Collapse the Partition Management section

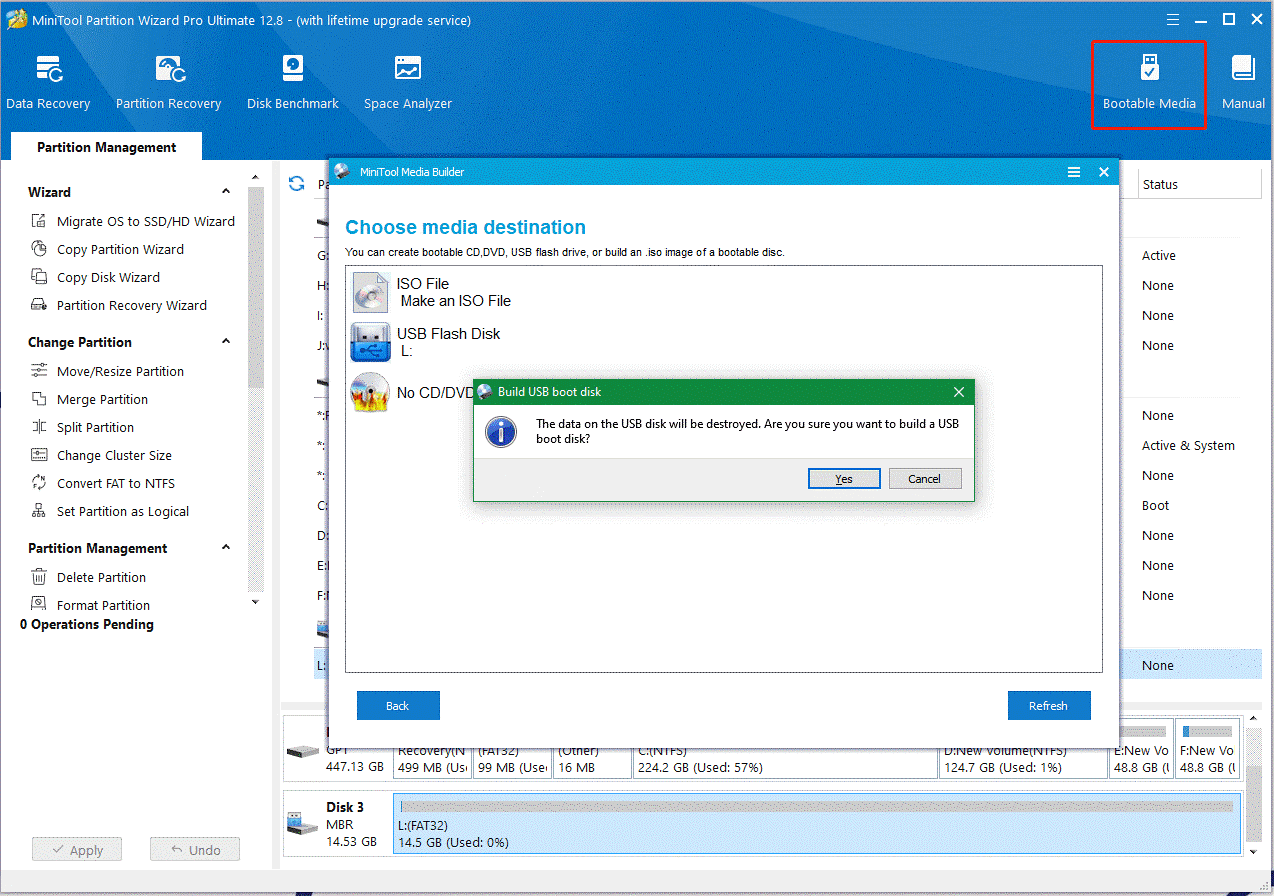click(225, 548)
